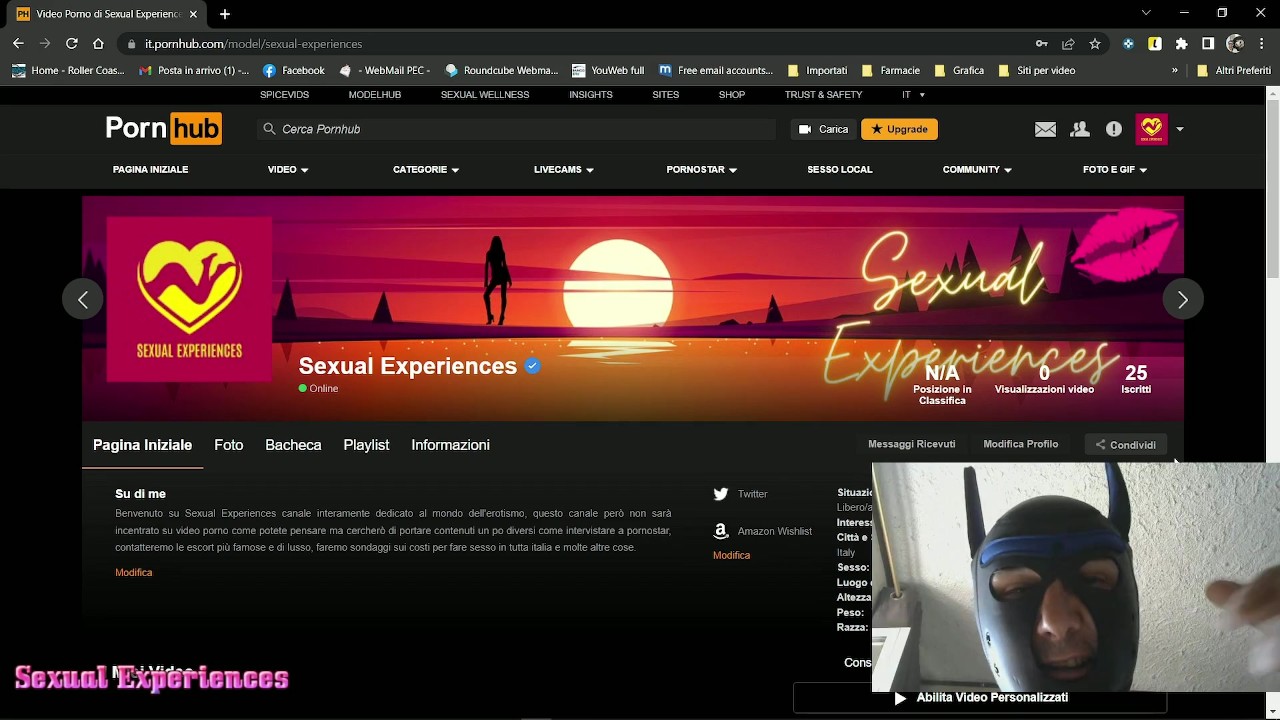The height and width of the screenshot is (720, 1280).
Task: Click the browser home icon
Action: pos(98,44)
